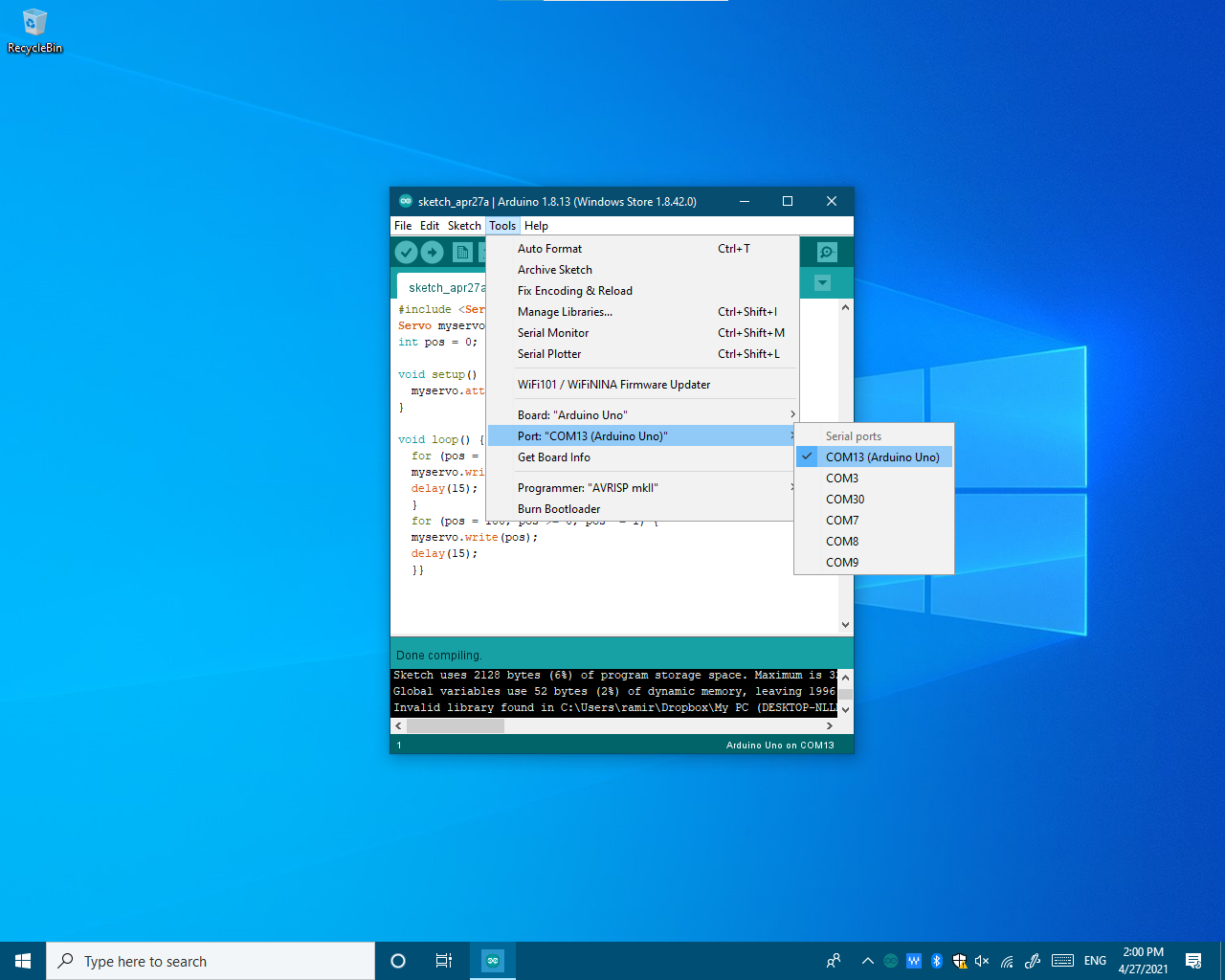Click the Verify checkmark toolbar icon
This screenshot has height=980, width=1225.
[x=405, y=252]
